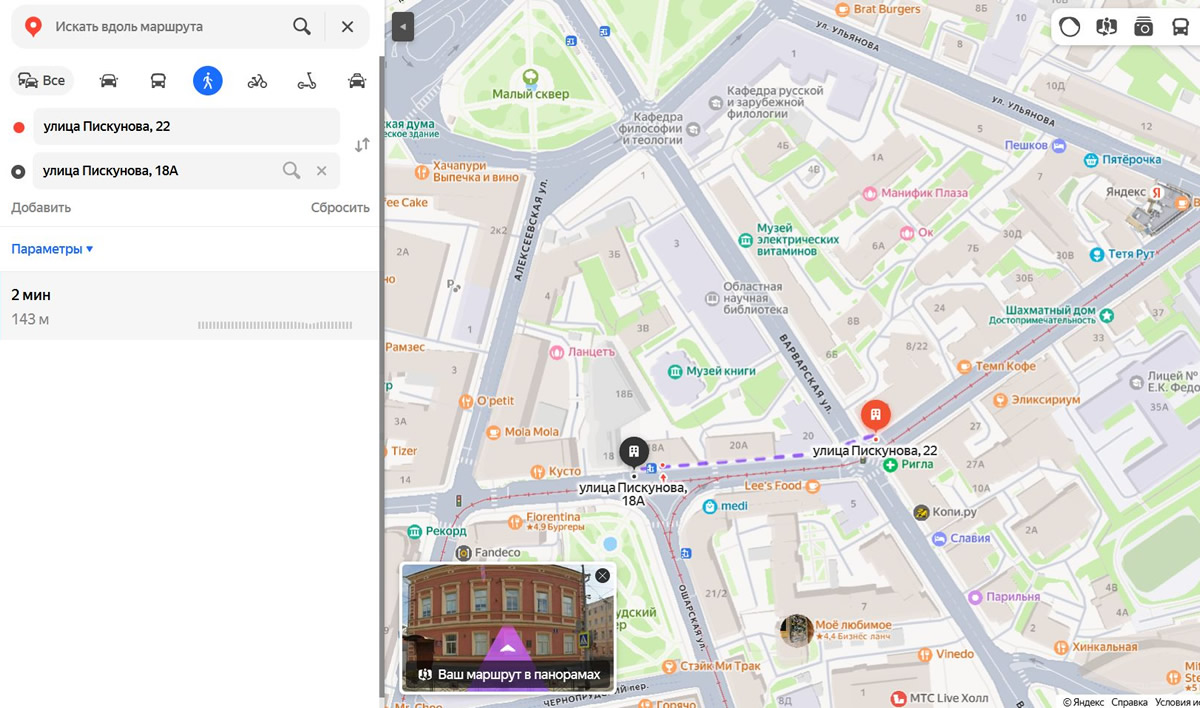1200x708 pixels.
Task: Show public transport on map
Action: (x=1180, y=27)
